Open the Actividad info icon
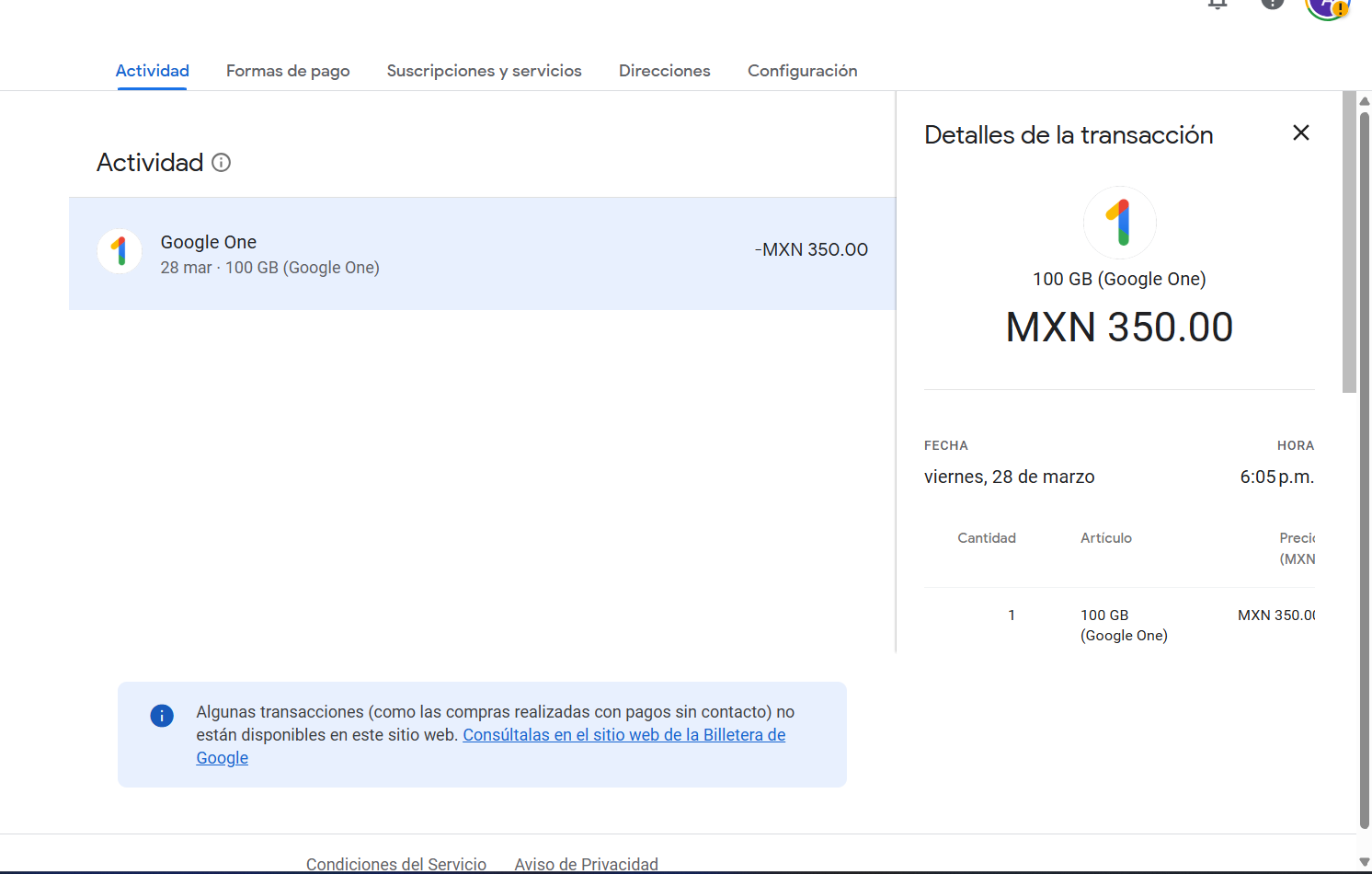The image size is (1372, 874). pos(221,163)
